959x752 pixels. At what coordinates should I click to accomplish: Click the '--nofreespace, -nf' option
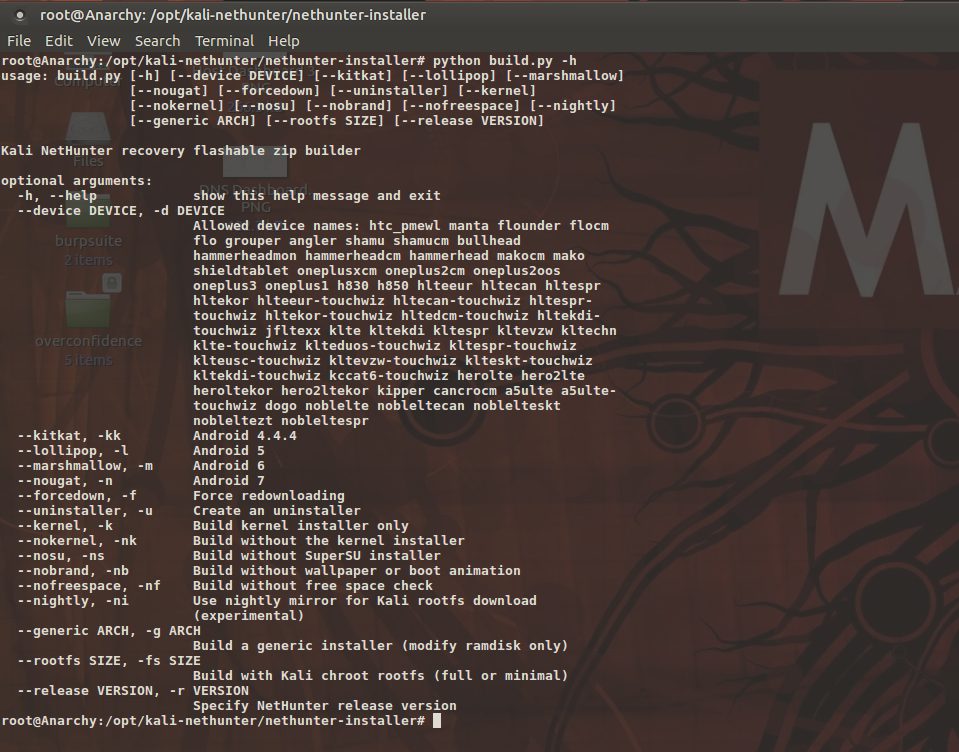point(89,585)
